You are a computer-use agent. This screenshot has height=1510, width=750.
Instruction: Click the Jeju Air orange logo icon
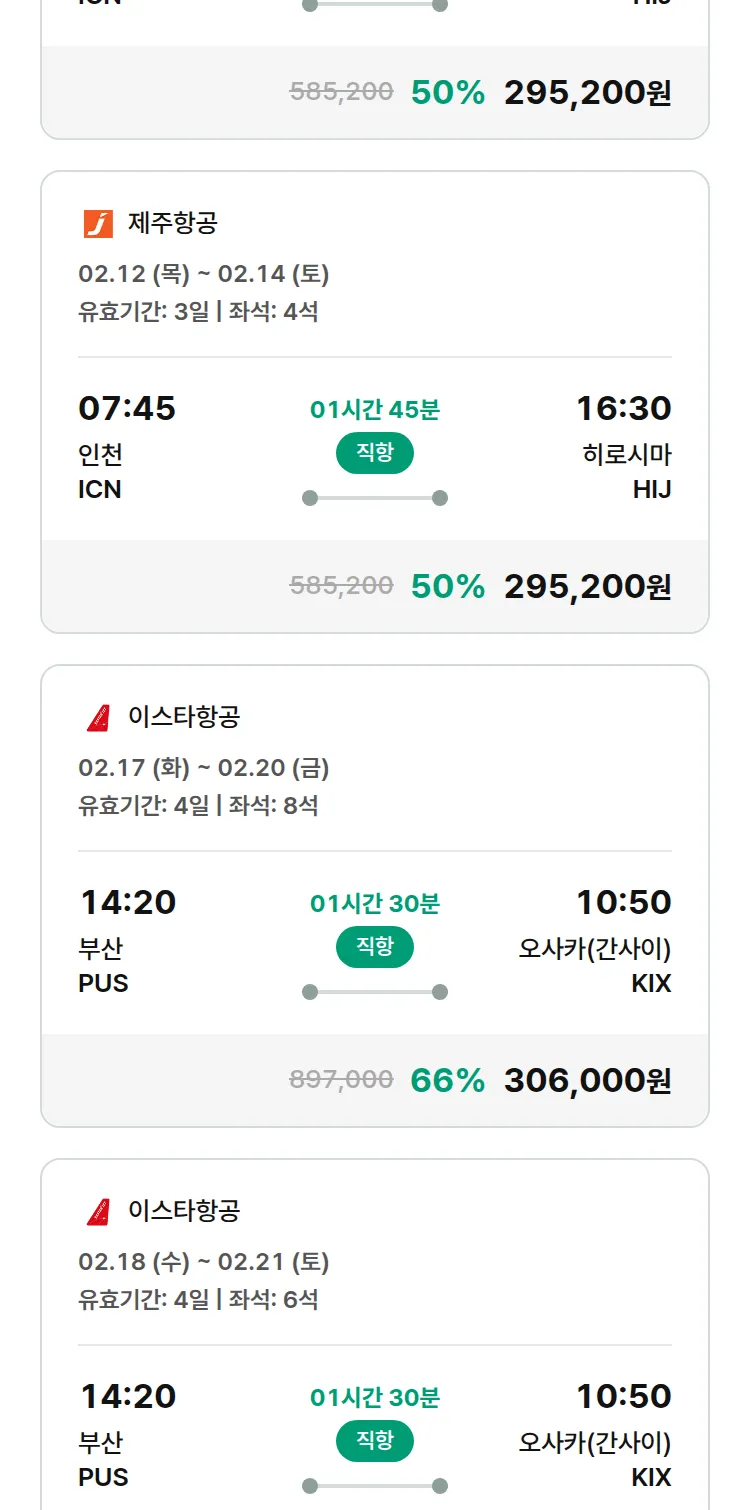(x=98, y=224)
